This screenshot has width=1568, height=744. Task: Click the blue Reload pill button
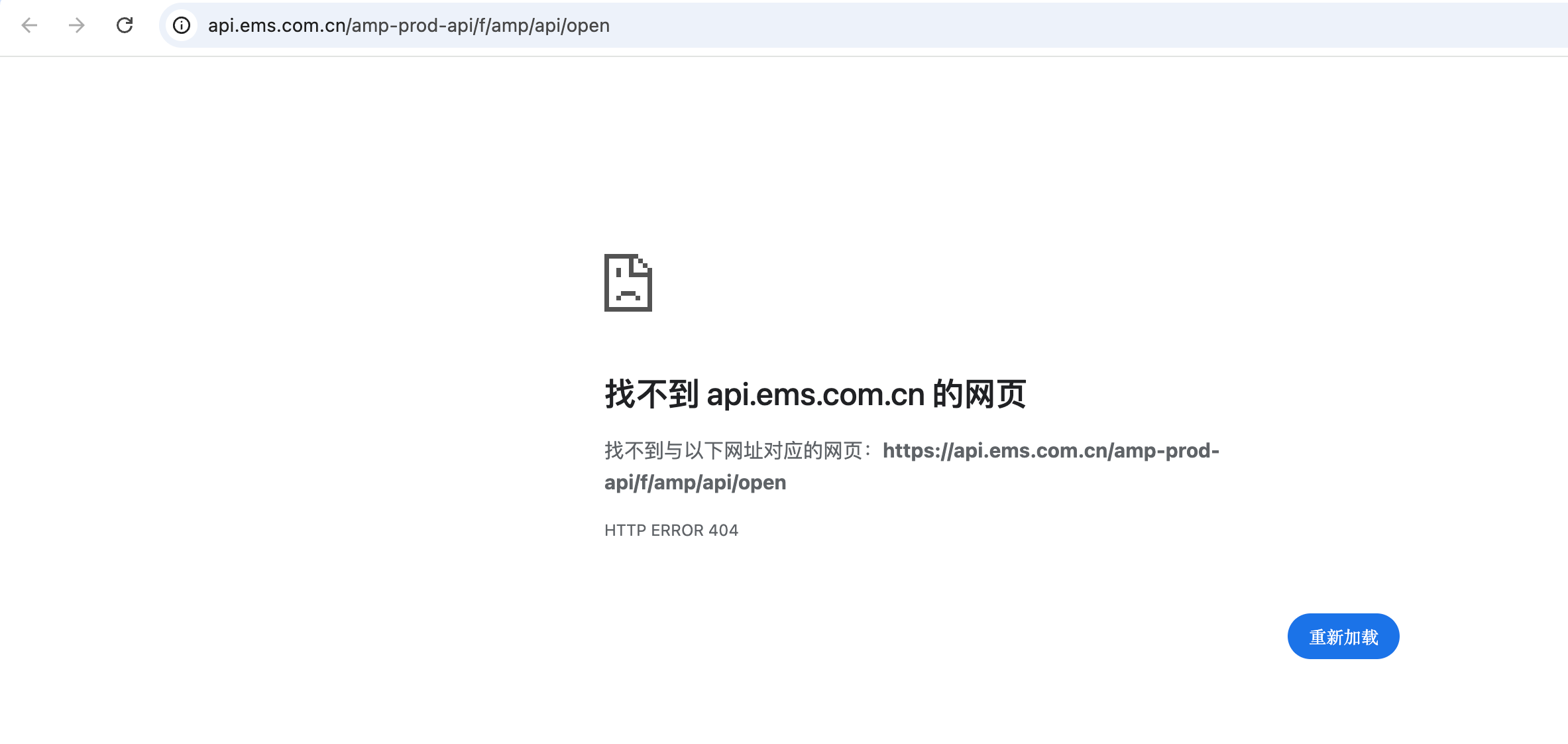pyautogui.click(x=1343, y=636)
